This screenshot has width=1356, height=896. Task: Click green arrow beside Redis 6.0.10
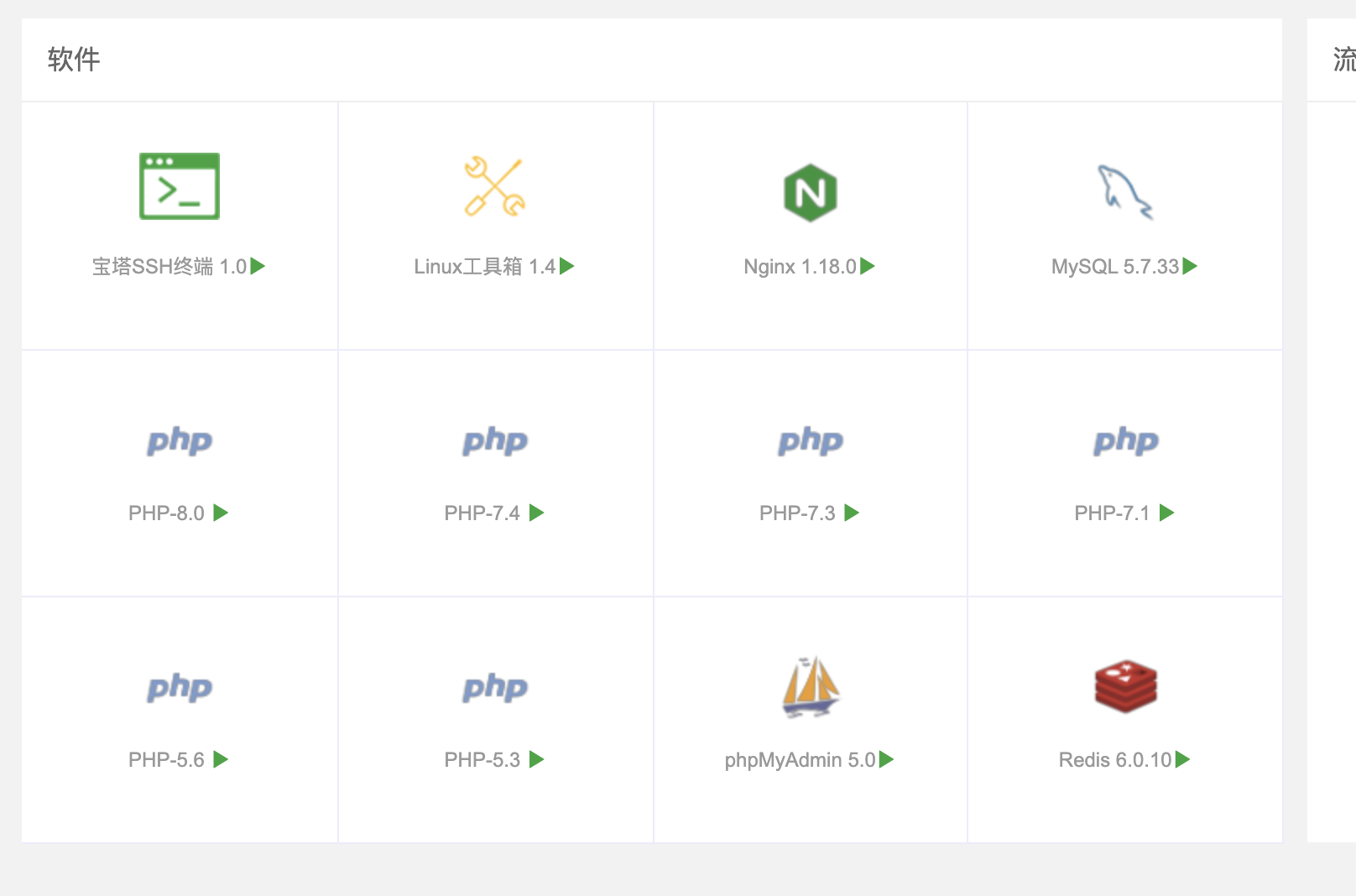(x=1182, y=759)
